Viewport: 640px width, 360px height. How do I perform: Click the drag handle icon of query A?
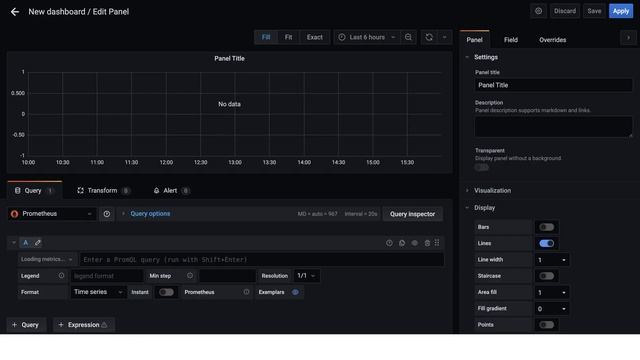[x=437, y=242]
